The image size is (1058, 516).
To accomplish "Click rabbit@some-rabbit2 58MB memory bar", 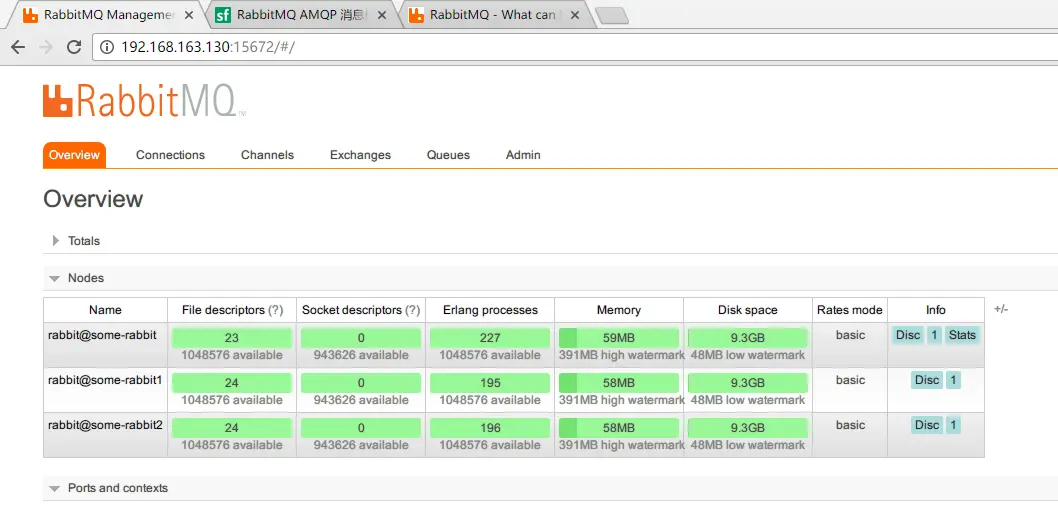I will pyautogui.click(x=619, y=428).
